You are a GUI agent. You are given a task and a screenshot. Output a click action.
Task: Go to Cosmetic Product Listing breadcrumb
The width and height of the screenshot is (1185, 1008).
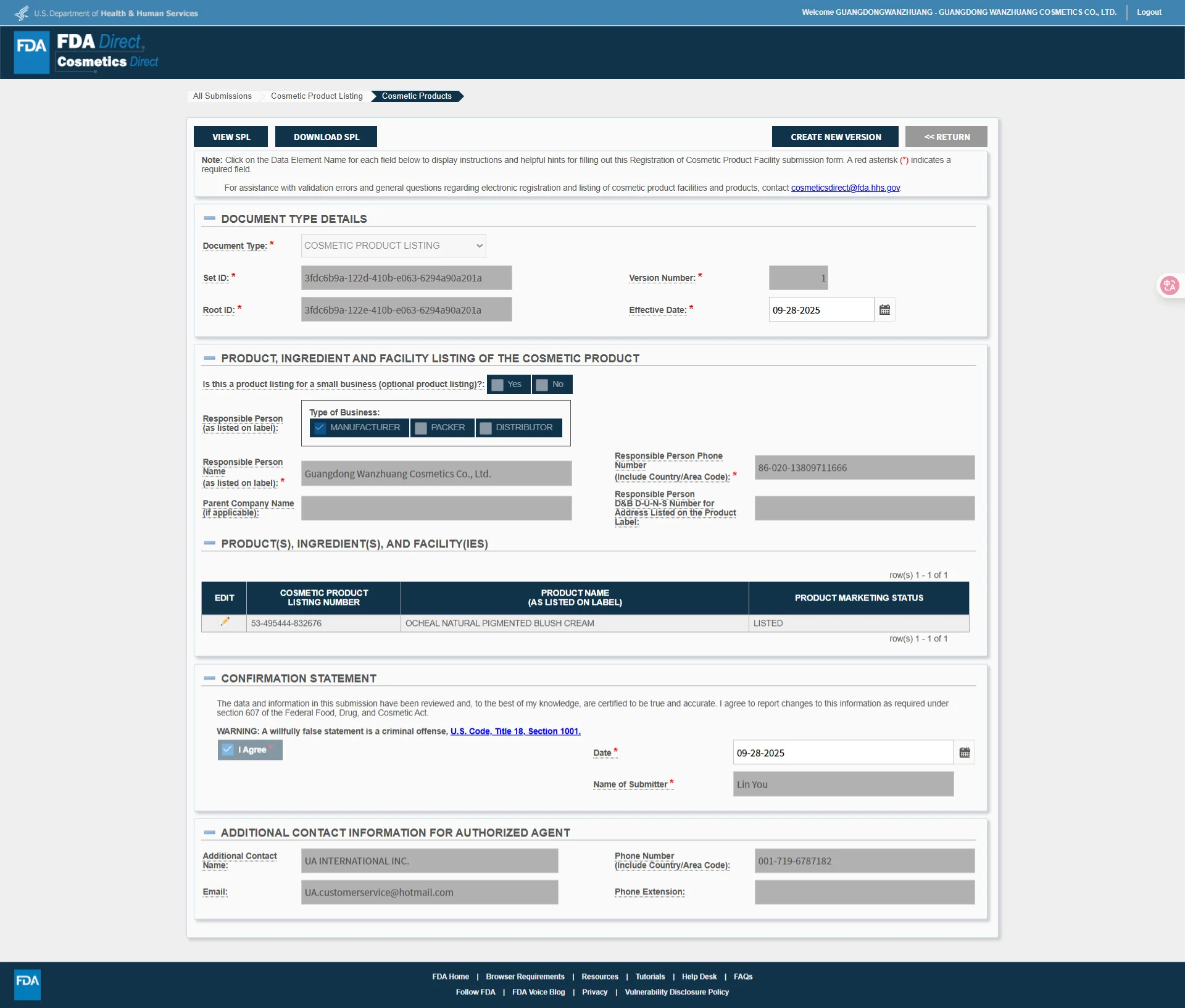click(317, 96)
